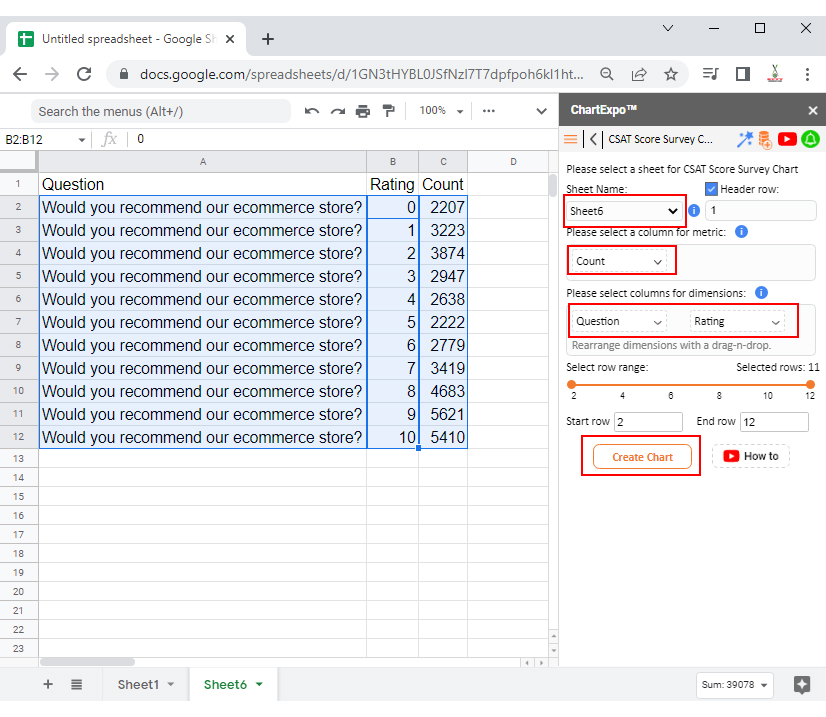The width and height of the screenshot is (826, 717).
Task: Click the End row input field
Action: point(774,422)
